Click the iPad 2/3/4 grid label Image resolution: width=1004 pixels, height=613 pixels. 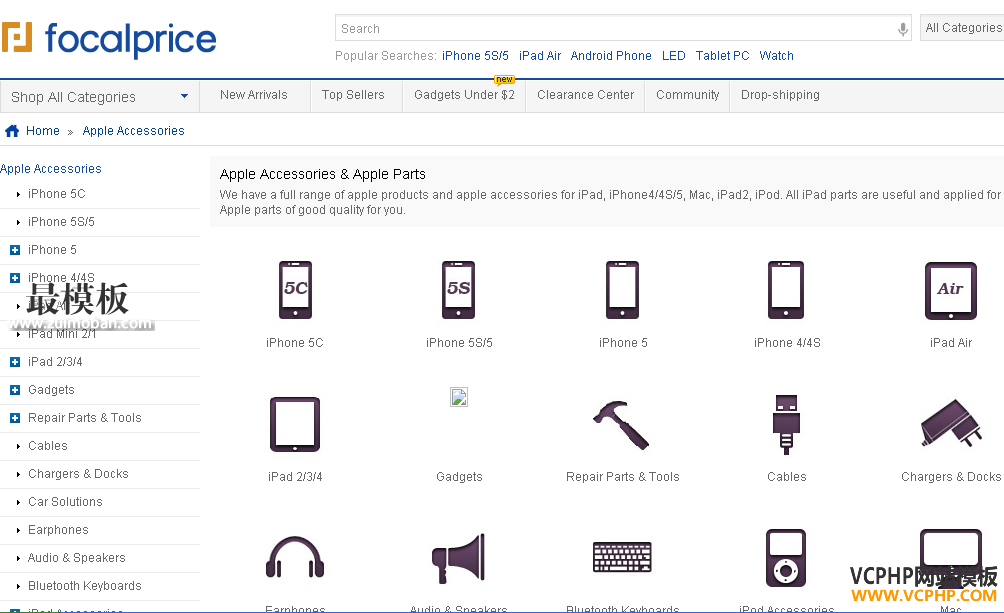(x=295, y=477)
